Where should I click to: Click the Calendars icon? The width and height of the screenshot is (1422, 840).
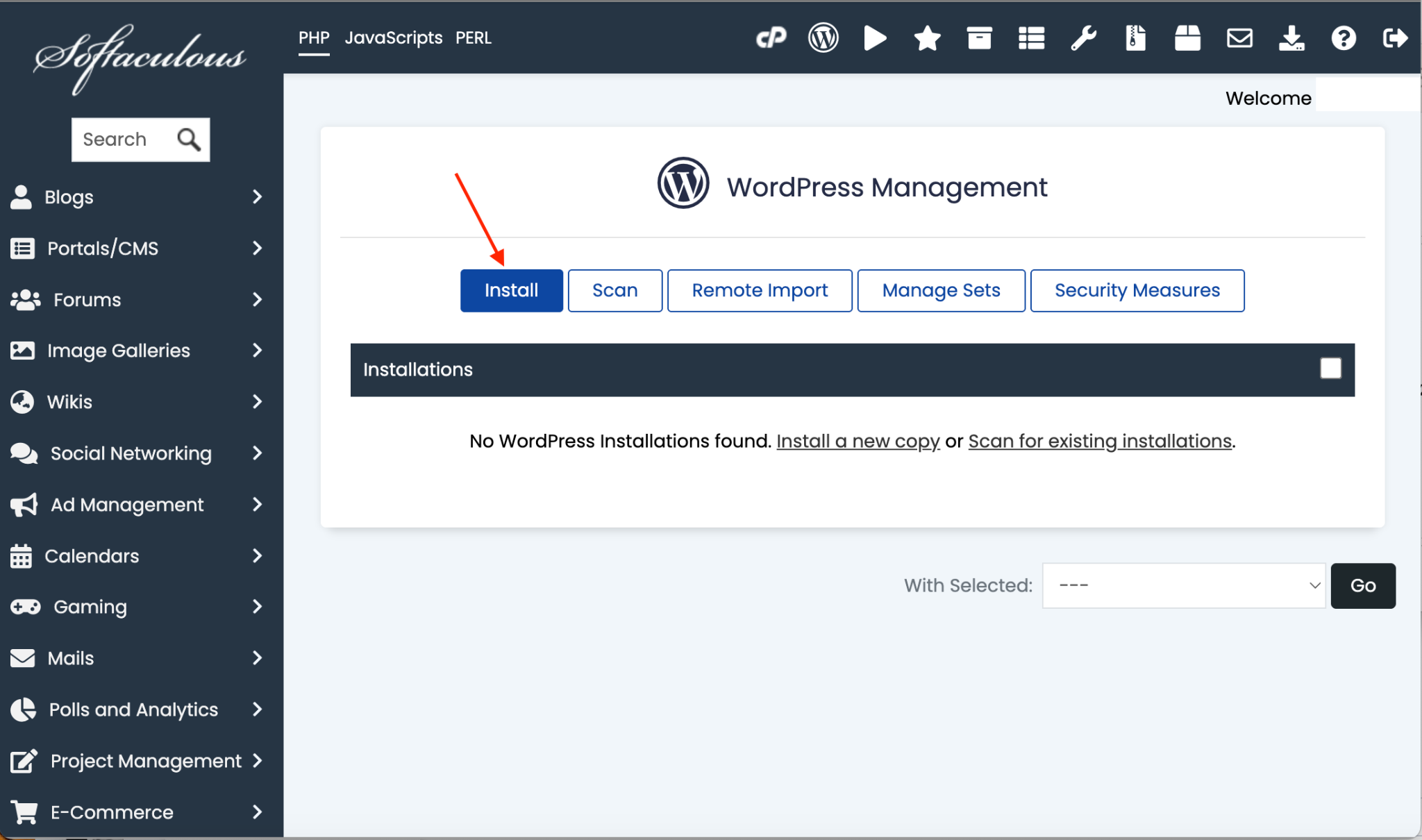tap(21, 556)
